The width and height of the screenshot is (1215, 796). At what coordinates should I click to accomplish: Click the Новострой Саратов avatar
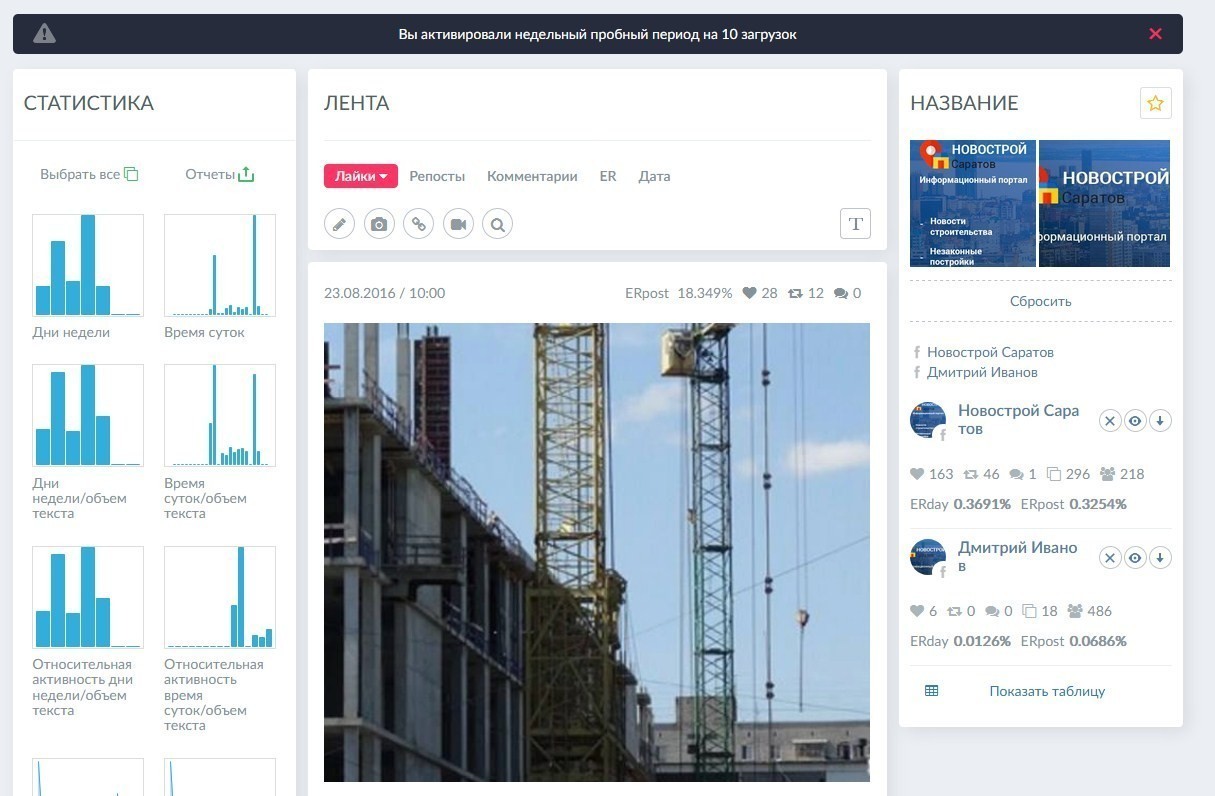click(928, 421)
